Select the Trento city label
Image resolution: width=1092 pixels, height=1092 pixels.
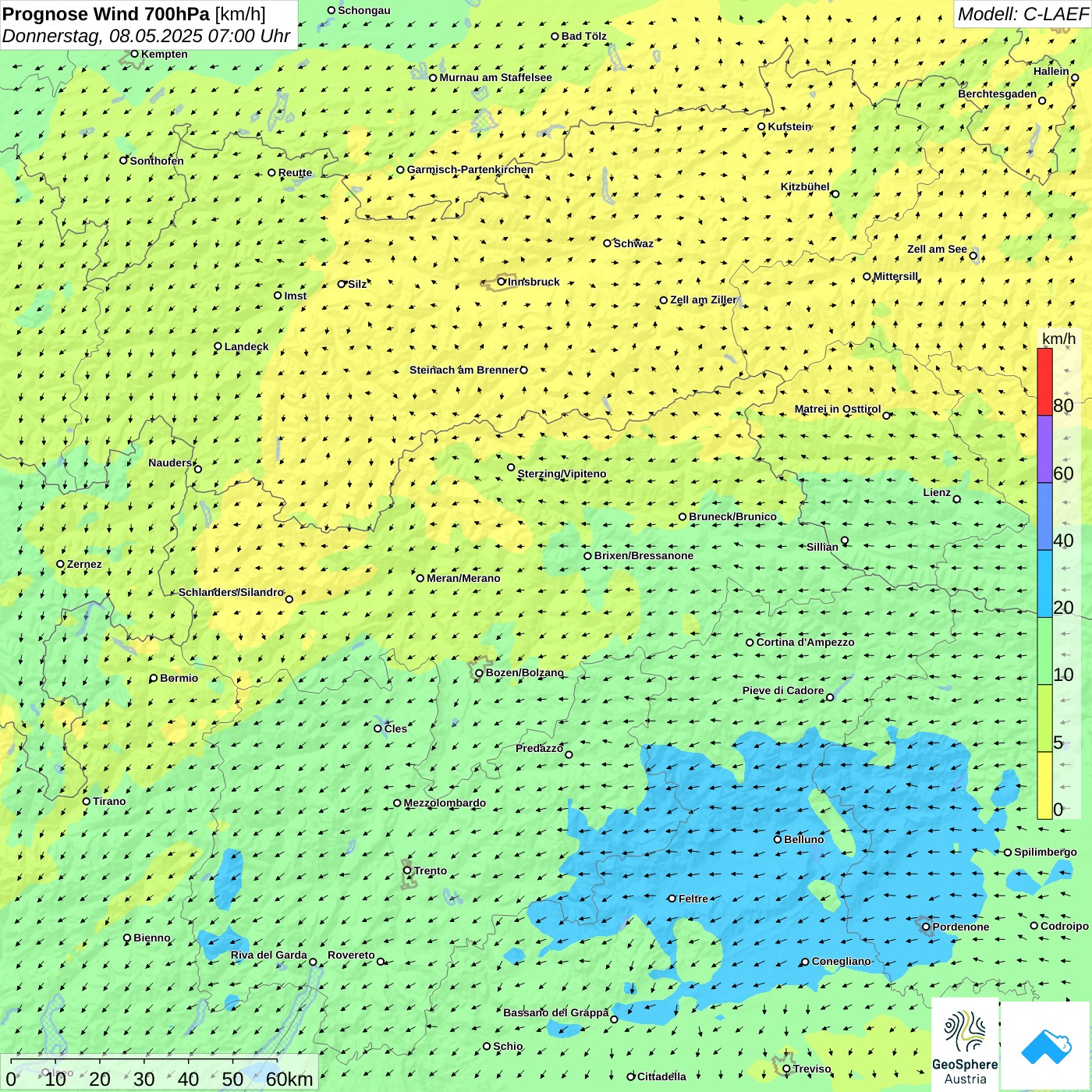tap(431, 870)
